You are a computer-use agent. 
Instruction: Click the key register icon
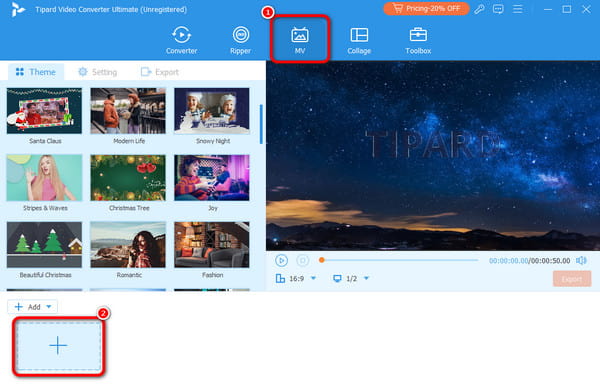point(479,9)
